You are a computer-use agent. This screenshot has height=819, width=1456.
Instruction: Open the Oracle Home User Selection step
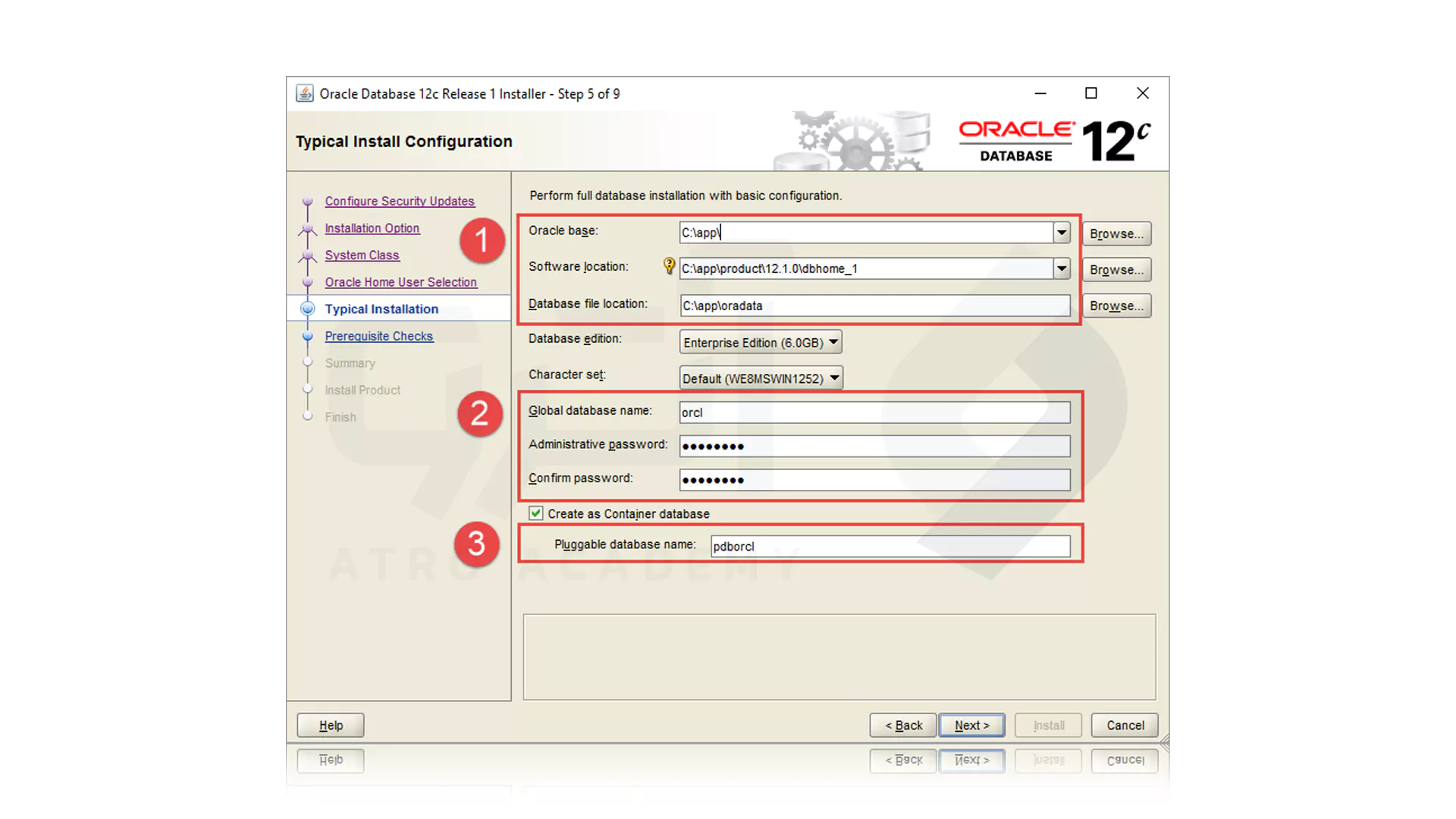pyautogui.click(x=400, y=282)
